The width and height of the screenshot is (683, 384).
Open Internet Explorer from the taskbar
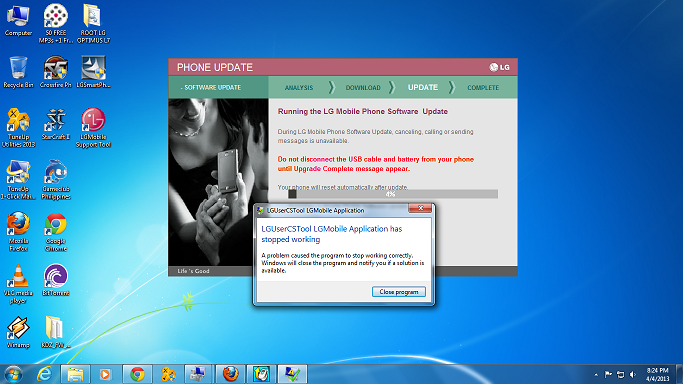click(x=44, y=374)
